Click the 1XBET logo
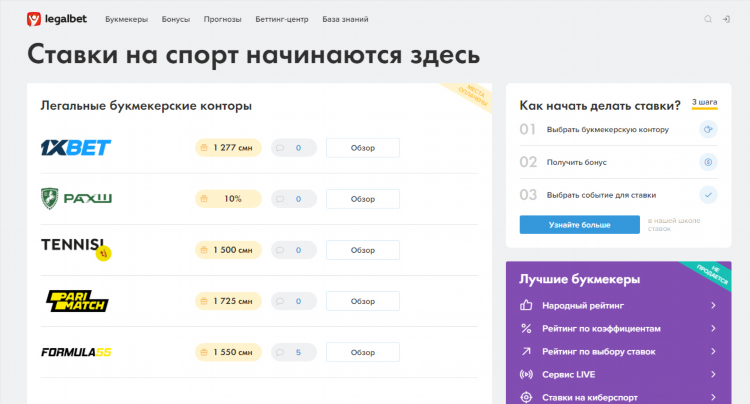Viewport: 750px width, 404px height. 76,148
